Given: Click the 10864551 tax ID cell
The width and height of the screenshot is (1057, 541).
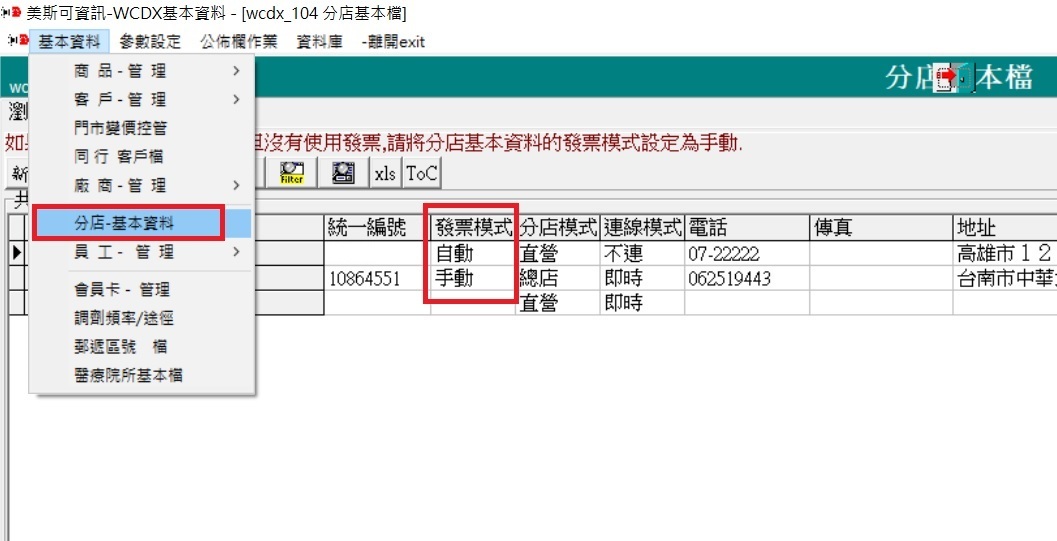Looking at the screenshot, I should point(378,278).
